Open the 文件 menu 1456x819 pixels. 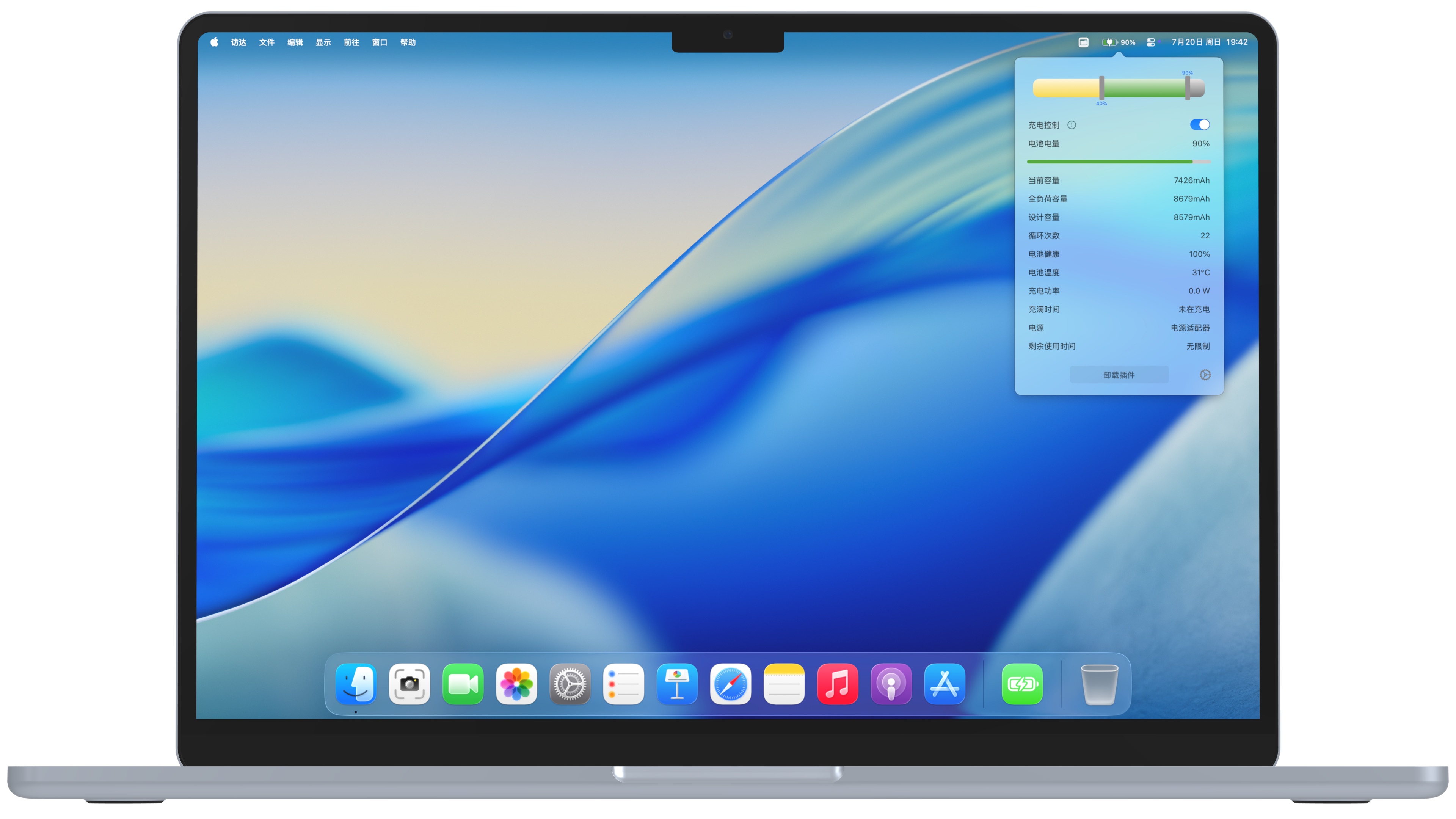click(x=267, y=42)
